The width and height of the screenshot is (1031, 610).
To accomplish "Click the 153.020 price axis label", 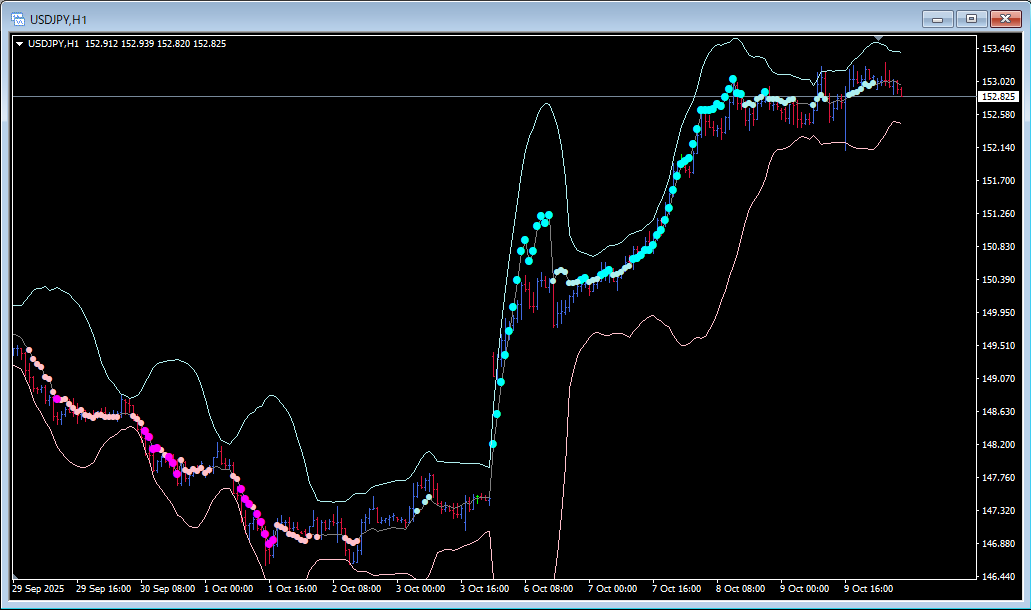I will pos(998,82).
